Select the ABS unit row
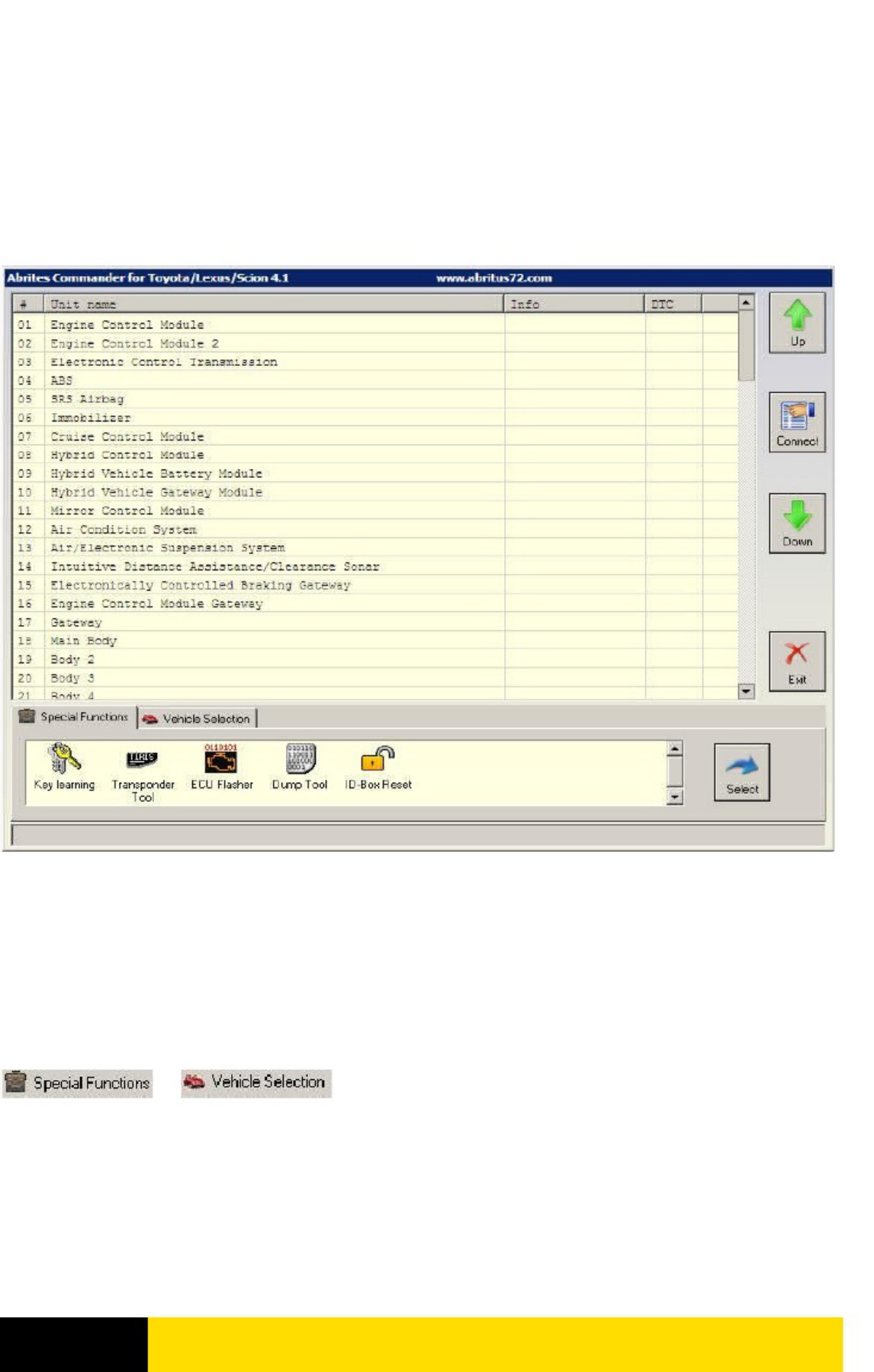The height and width of the screenshot is (1372, 874). [376, 380]
